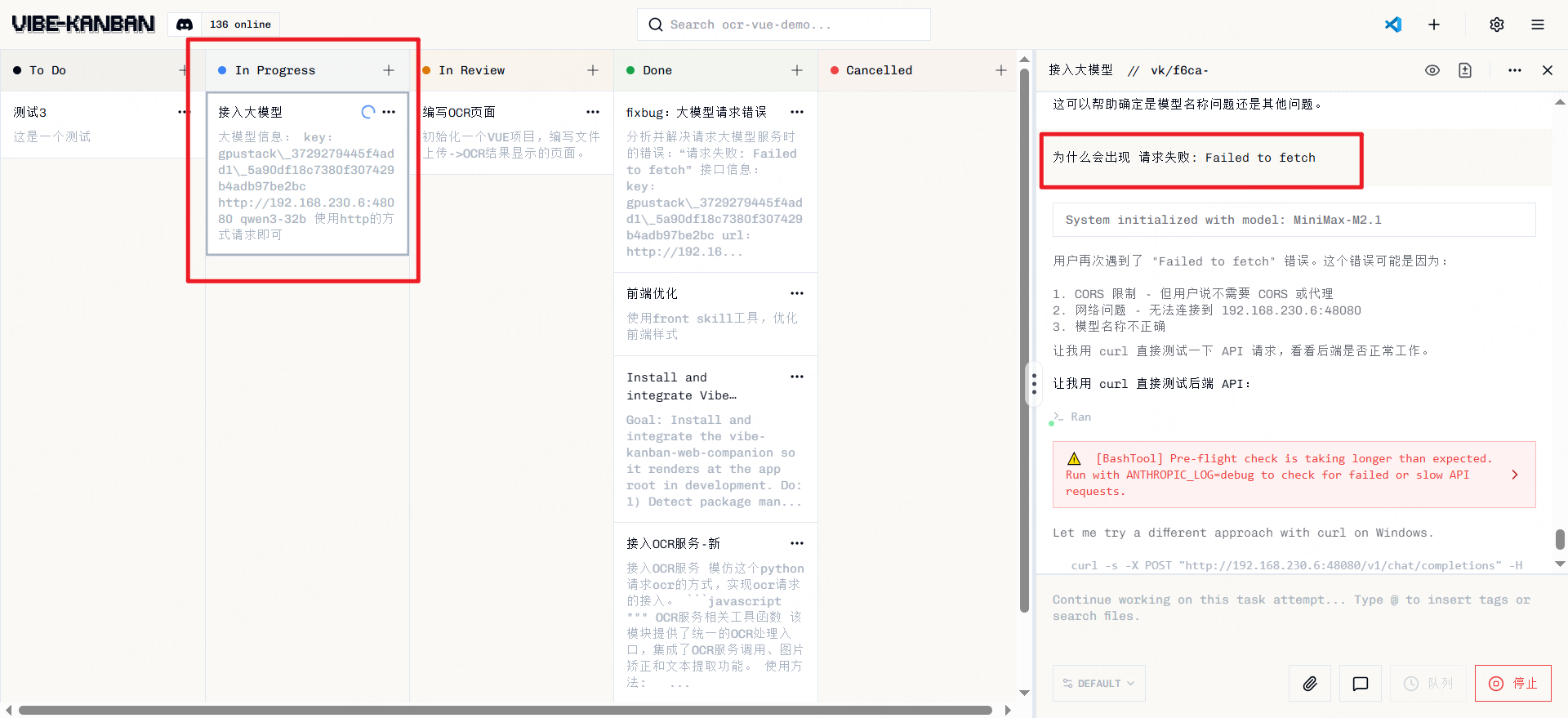Click board scroll down arrow
The height and width of the screenshot is (718, 1568).
(1024, 693)
